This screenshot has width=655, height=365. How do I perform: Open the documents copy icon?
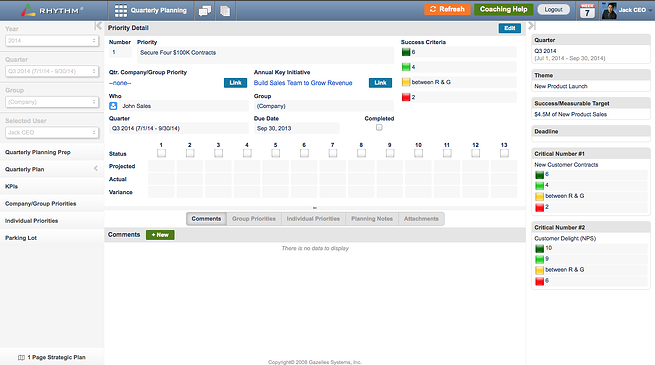(x=225, y=11)
